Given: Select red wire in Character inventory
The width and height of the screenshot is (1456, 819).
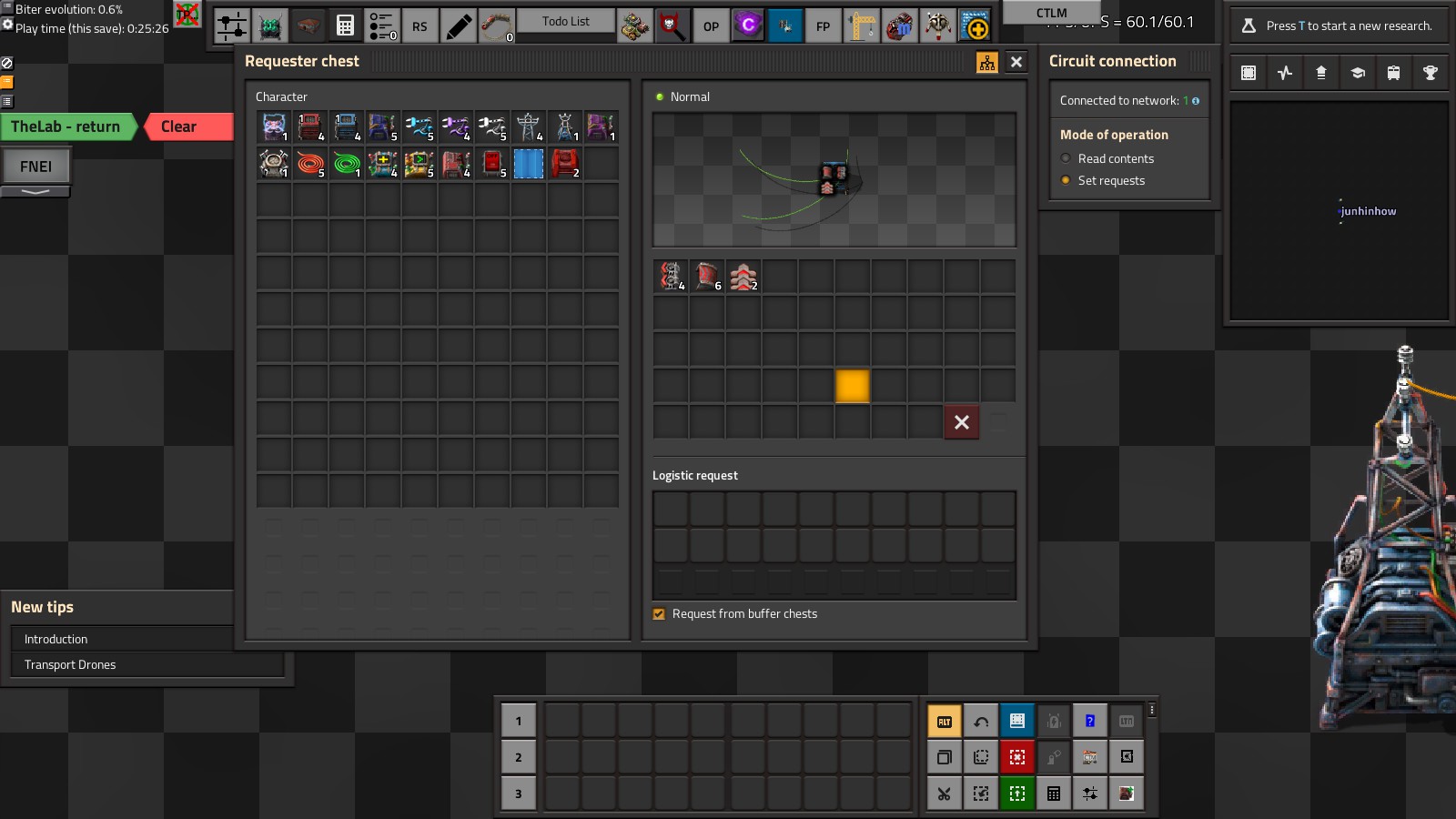Looking at the screenshot, I should click(x=310, y=164).
